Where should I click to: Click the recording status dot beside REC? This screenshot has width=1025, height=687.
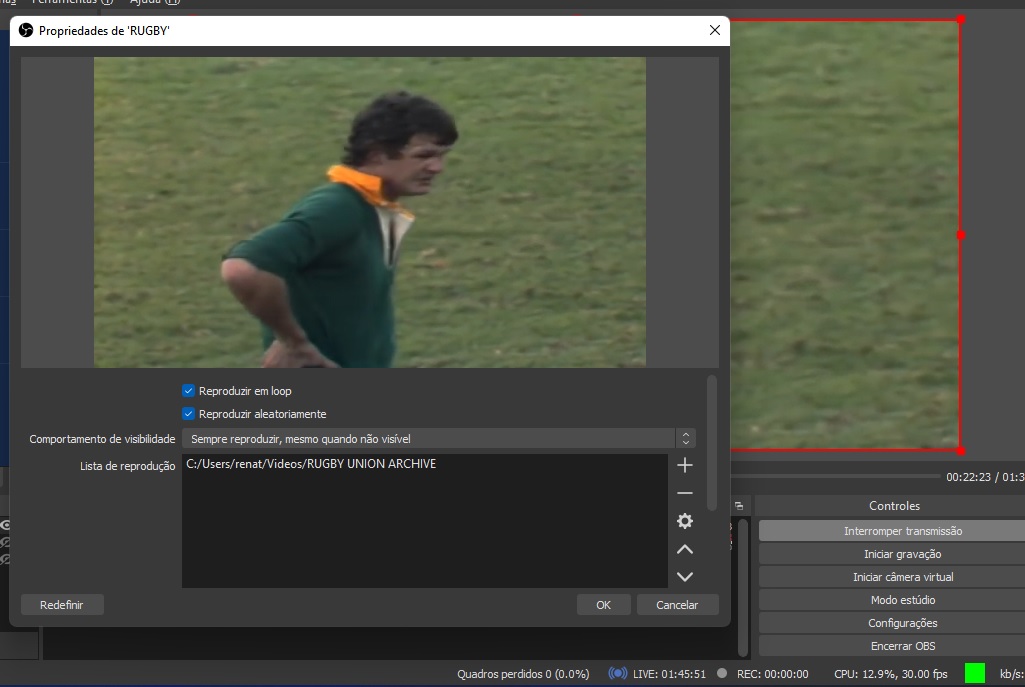[x=722, y=673]
